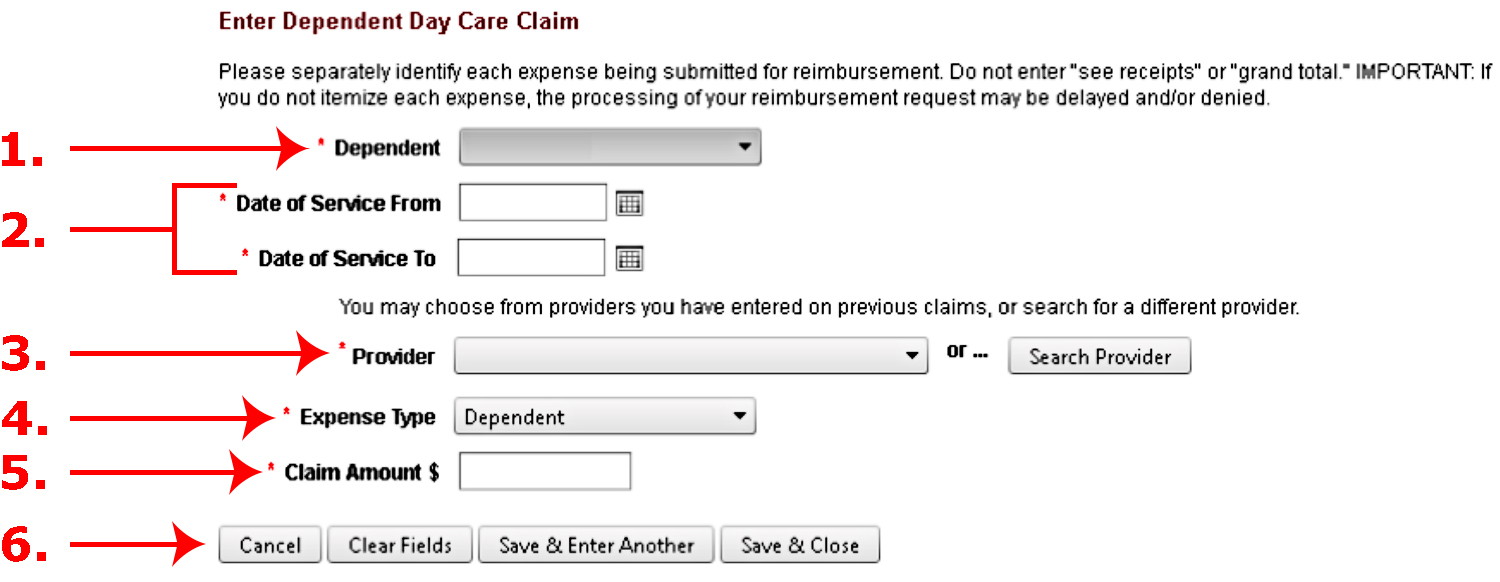The height and width of the screenshot is (582, 1500).
Task: Click the "Date of Service From" label
Action: [x=338, y=204]
